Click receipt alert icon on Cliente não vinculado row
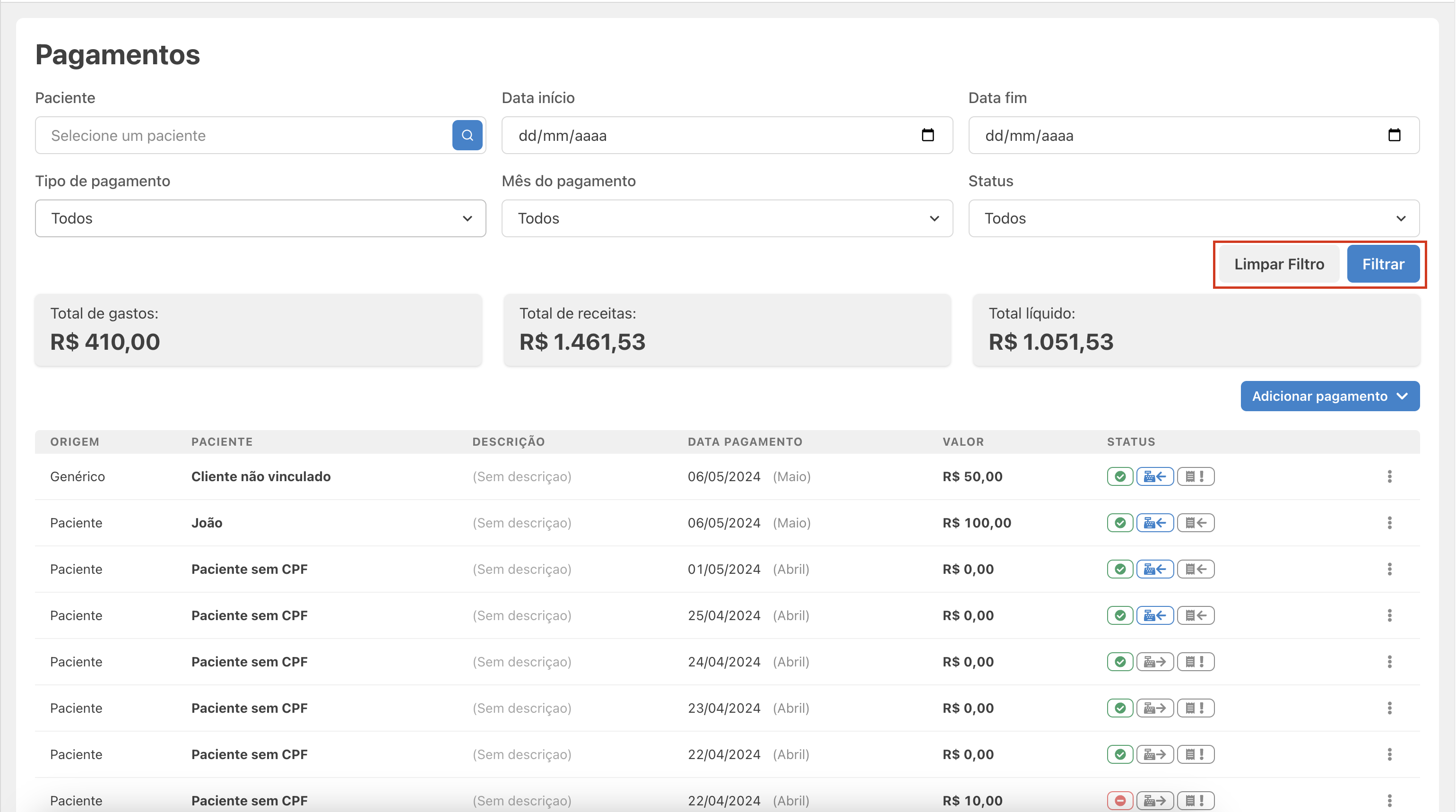This screenshot has width=1456, height=812. coord(1196,476)
